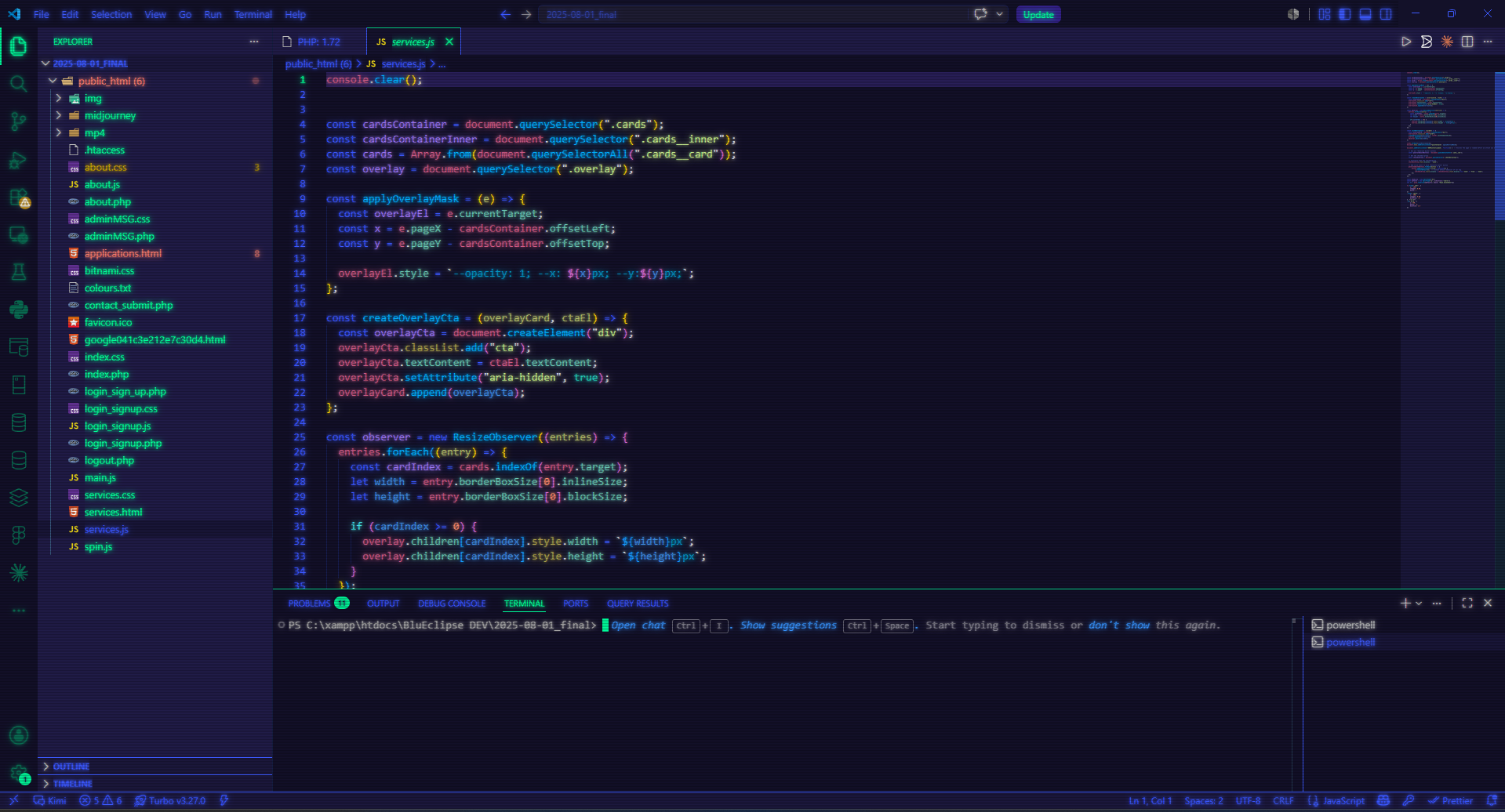Go back with the navigation arrow

[505, 14]
